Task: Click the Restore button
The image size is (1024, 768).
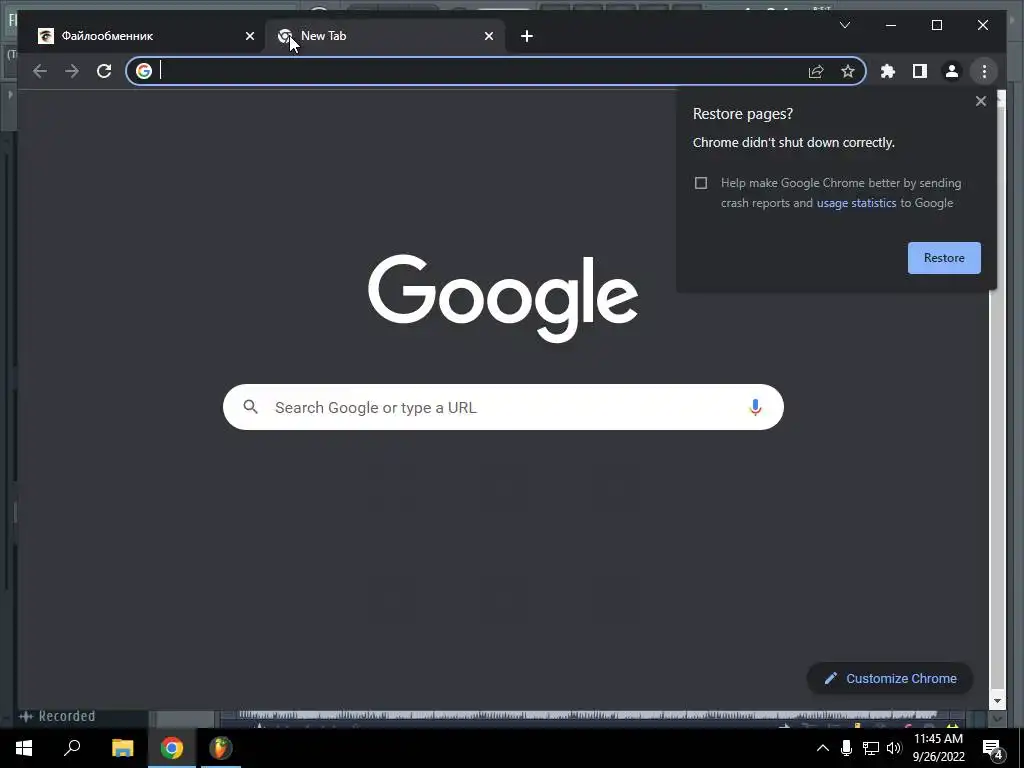Action: point(944,258)
